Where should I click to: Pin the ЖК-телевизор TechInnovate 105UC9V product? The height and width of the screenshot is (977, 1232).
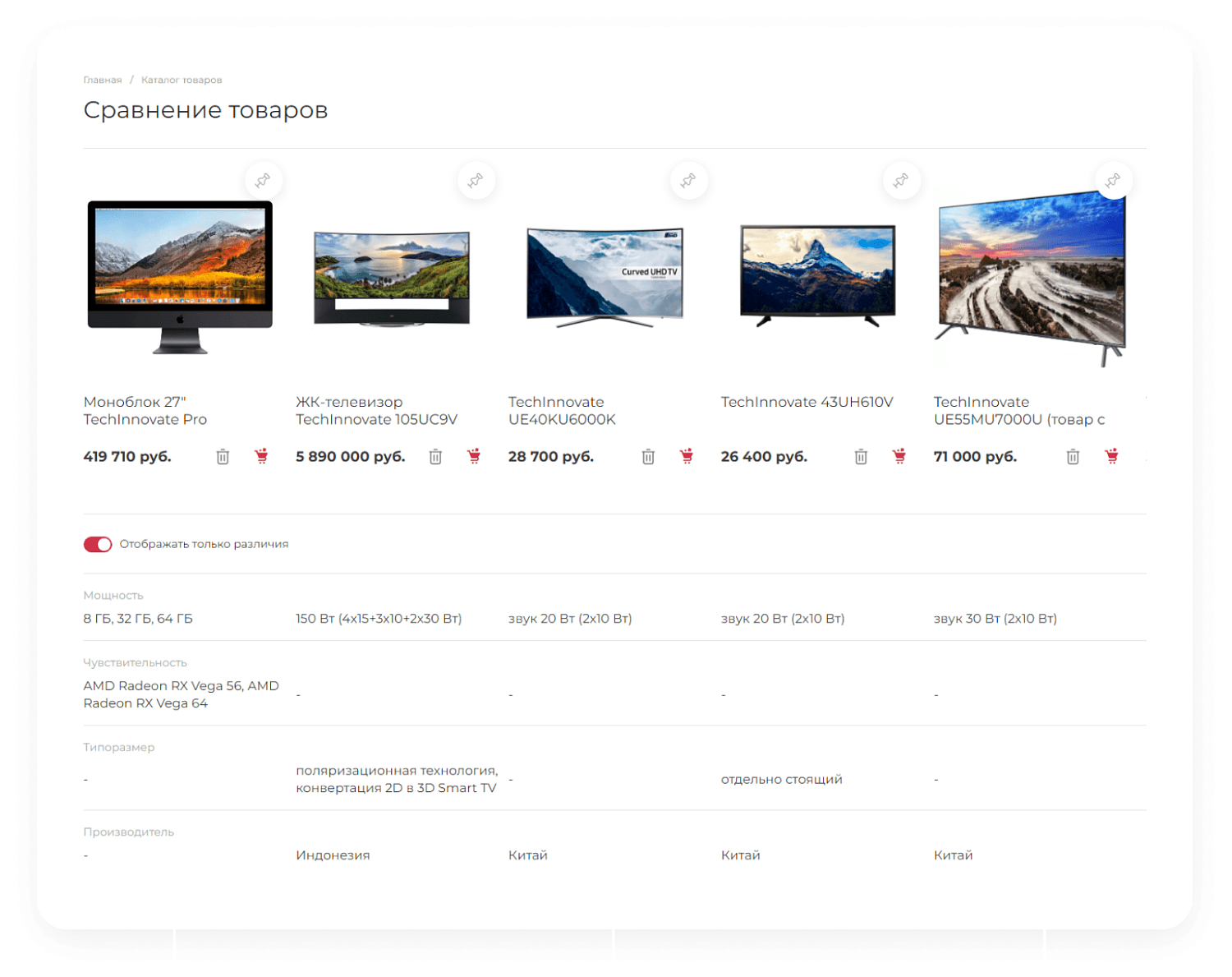(476, 180)
